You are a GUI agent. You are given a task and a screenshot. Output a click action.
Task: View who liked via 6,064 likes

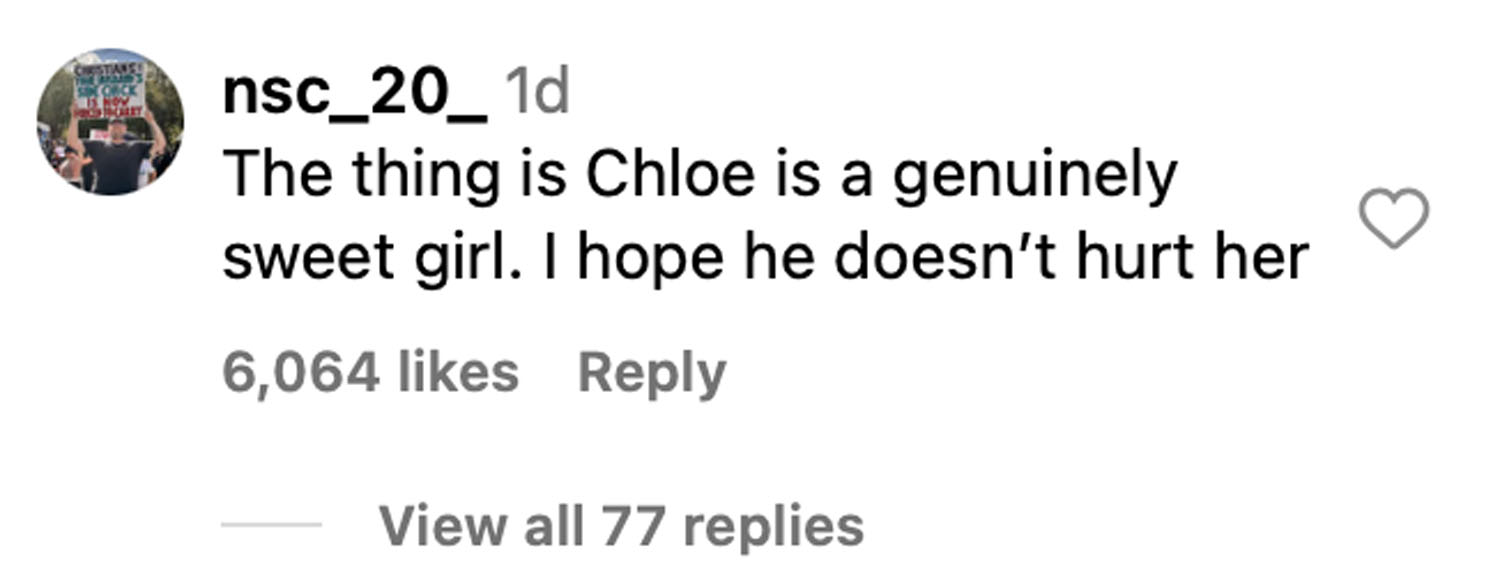[x=370, y=374]
